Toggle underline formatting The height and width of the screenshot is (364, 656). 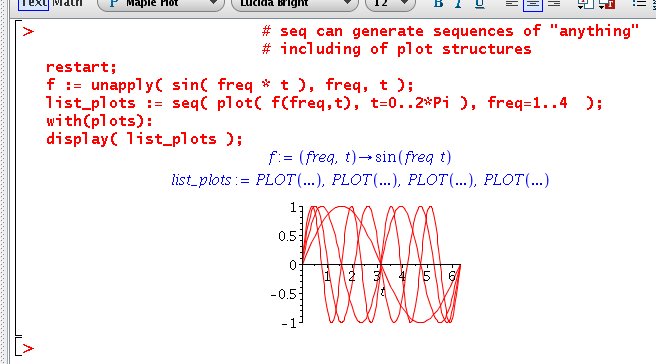[479, 4]
